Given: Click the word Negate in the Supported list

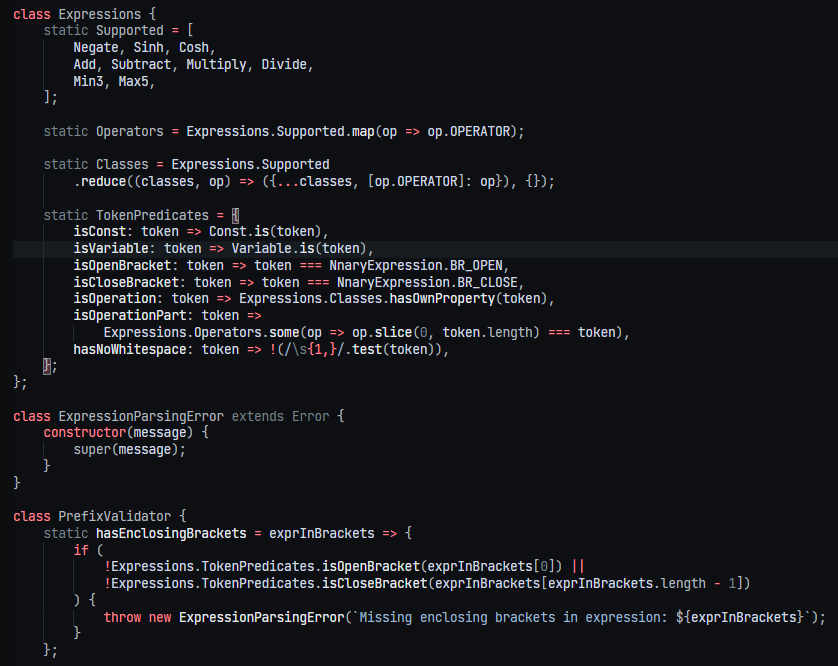Looking at the screenshot, I should coord(96,48).
